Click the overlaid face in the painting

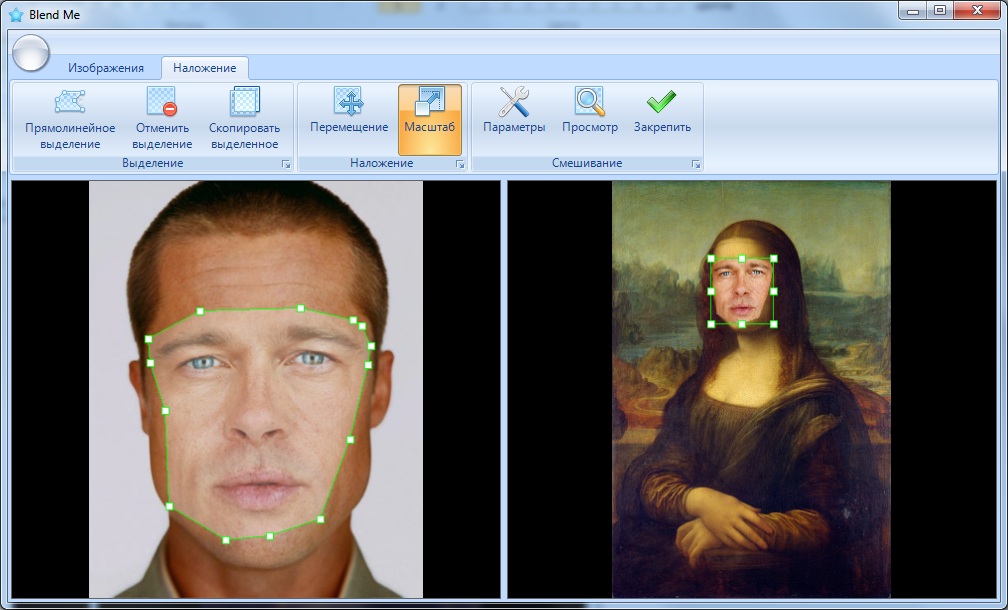742,292
